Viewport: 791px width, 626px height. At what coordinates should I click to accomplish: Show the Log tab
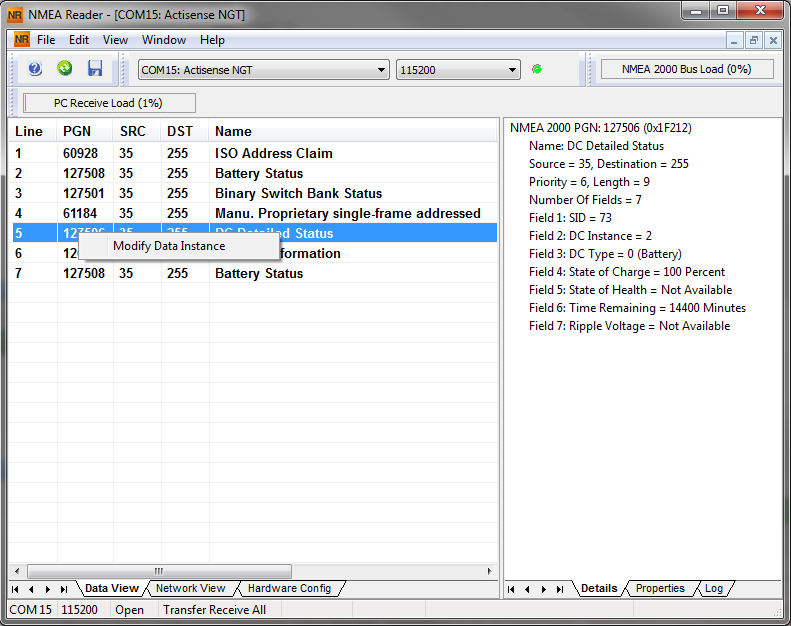(x=713, y=588)
